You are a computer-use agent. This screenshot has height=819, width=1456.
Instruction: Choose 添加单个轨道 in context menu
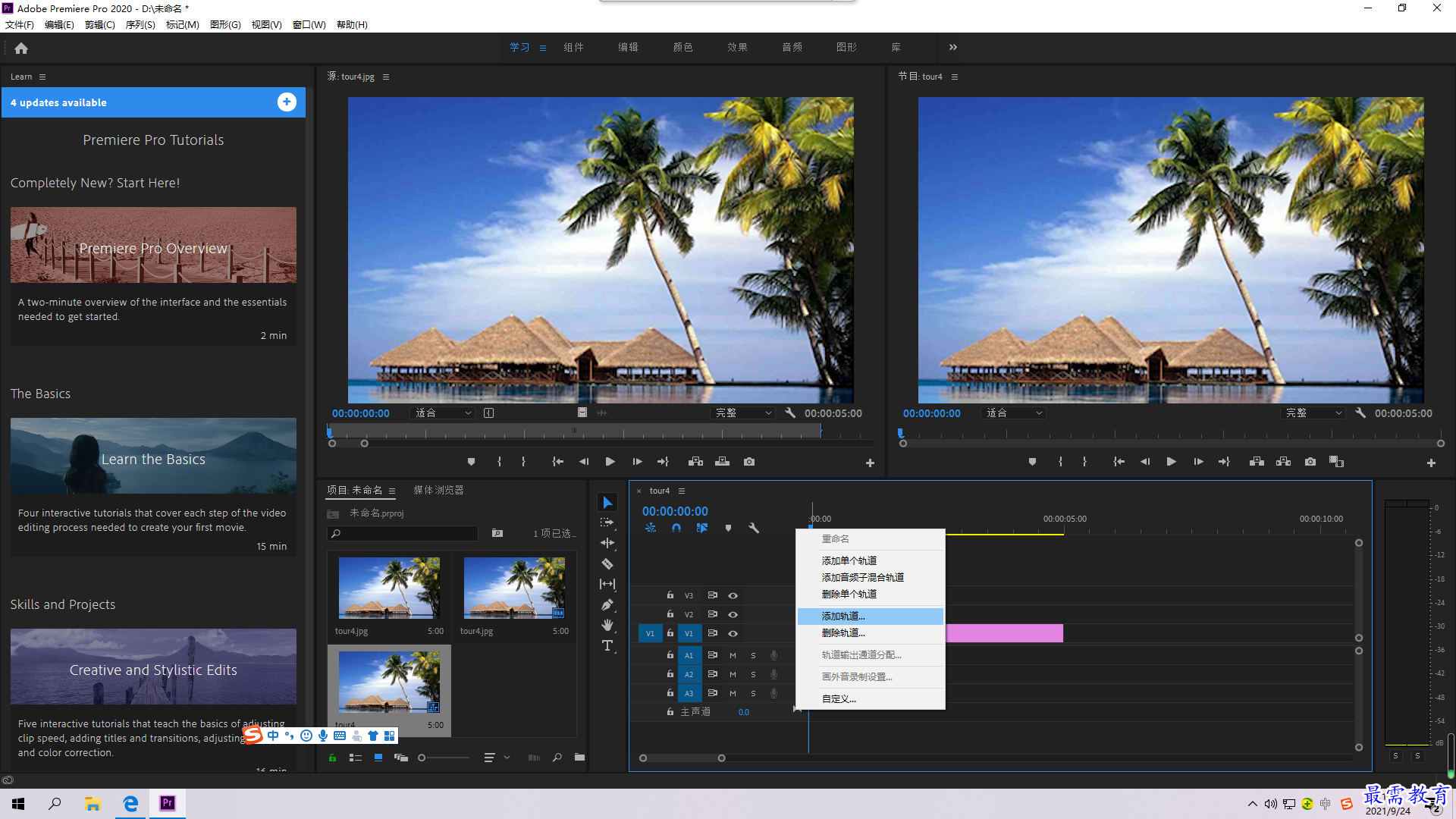pyautogui.click(x=871, y=561)
